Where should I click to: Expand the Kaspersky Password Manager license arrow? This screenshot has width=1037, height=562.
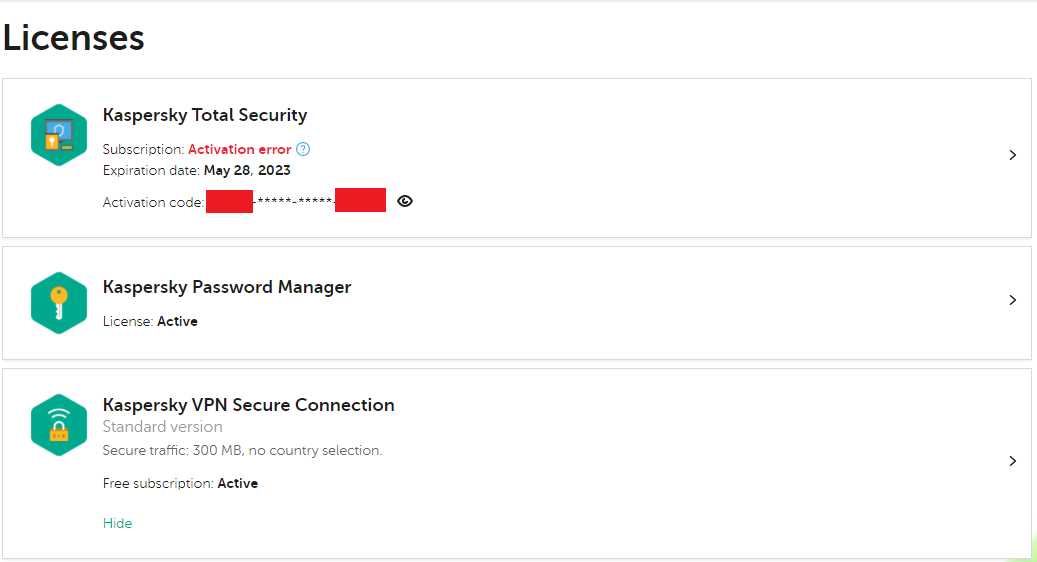(1012, 300)
